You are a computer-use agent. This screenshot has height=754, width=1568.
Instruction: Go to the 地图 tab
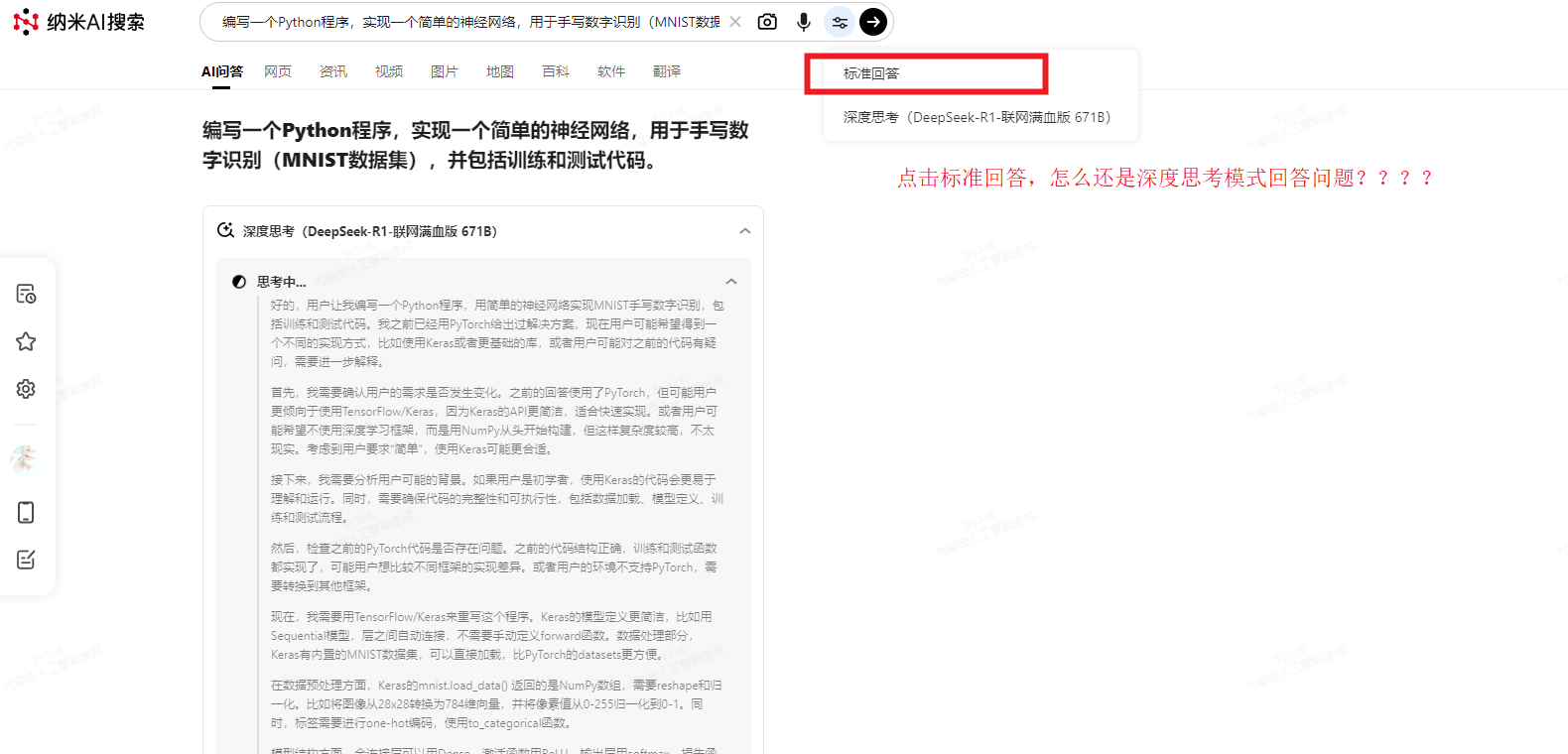pos(500,71)
